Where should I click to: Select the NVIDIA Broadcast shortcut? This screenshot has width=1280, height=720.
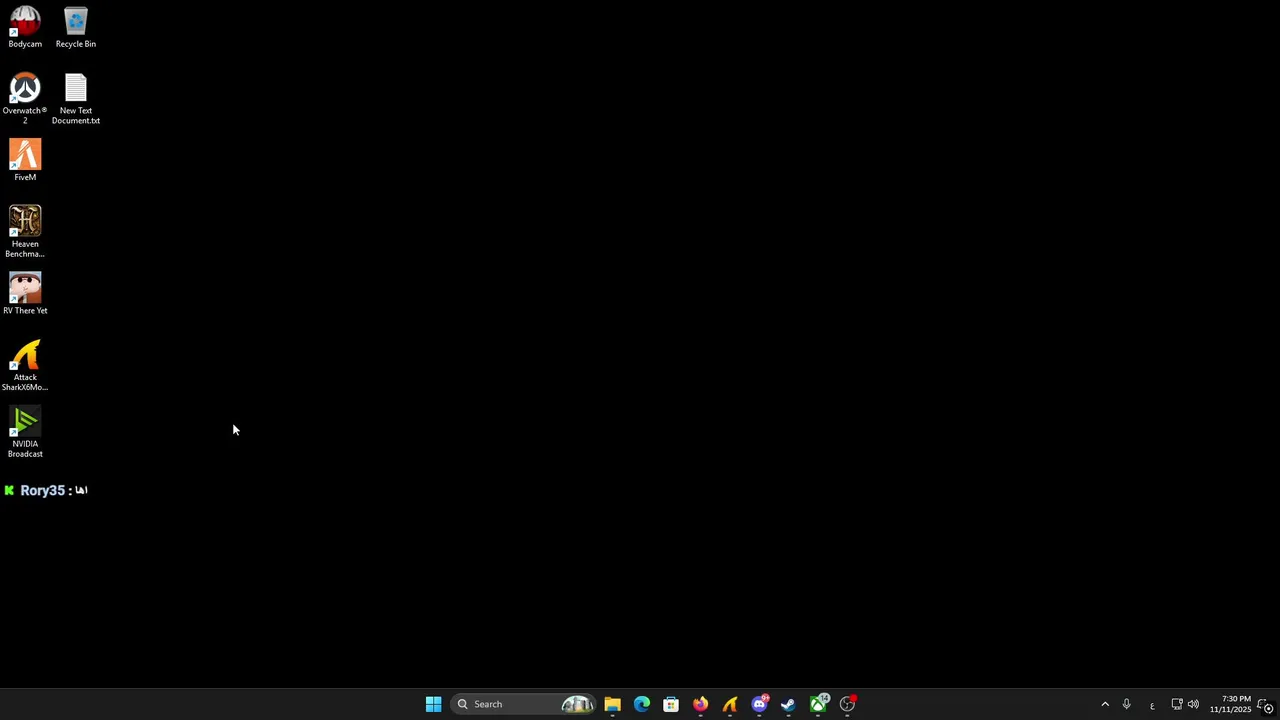coord(25,432)
